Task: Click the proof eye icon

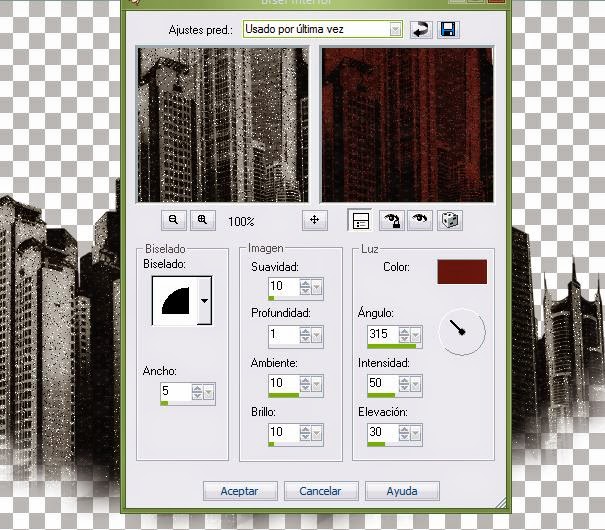Action: point(420,220)
